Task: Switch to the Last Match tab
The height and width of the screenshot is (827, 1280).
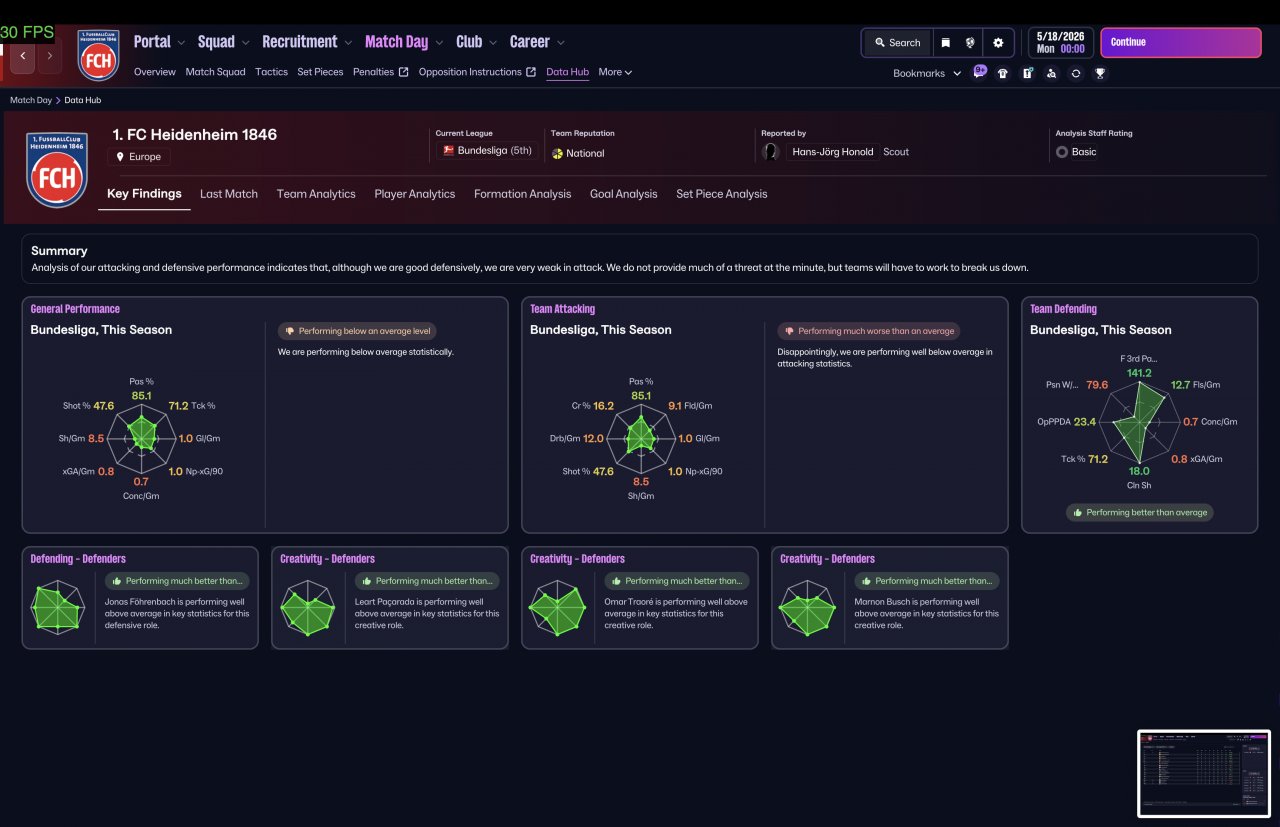Action: point(229,194)
